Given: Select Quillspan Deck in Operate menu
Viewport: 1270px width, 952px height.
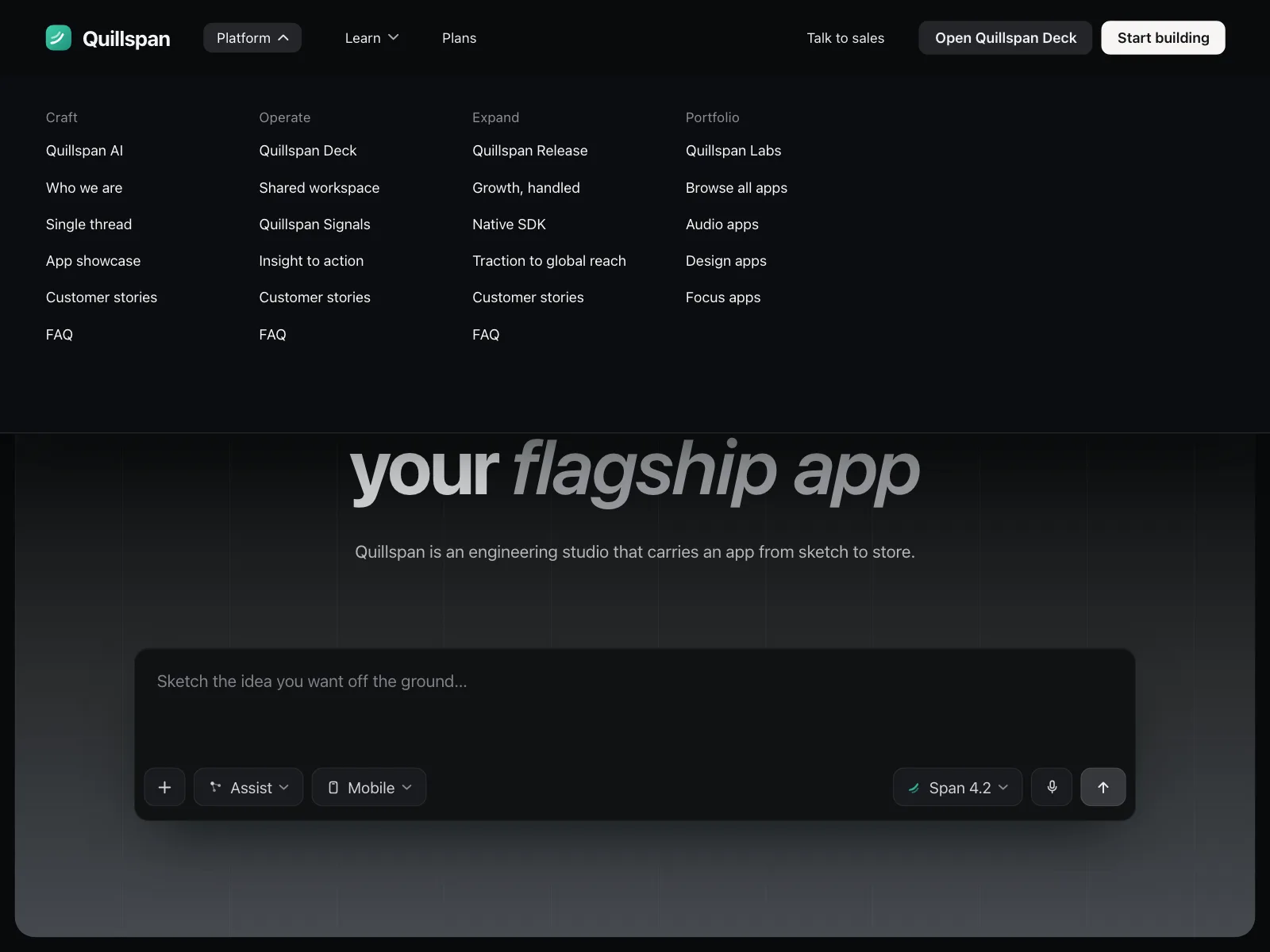Looking at the screenshot, I should [x=308, y=151].
